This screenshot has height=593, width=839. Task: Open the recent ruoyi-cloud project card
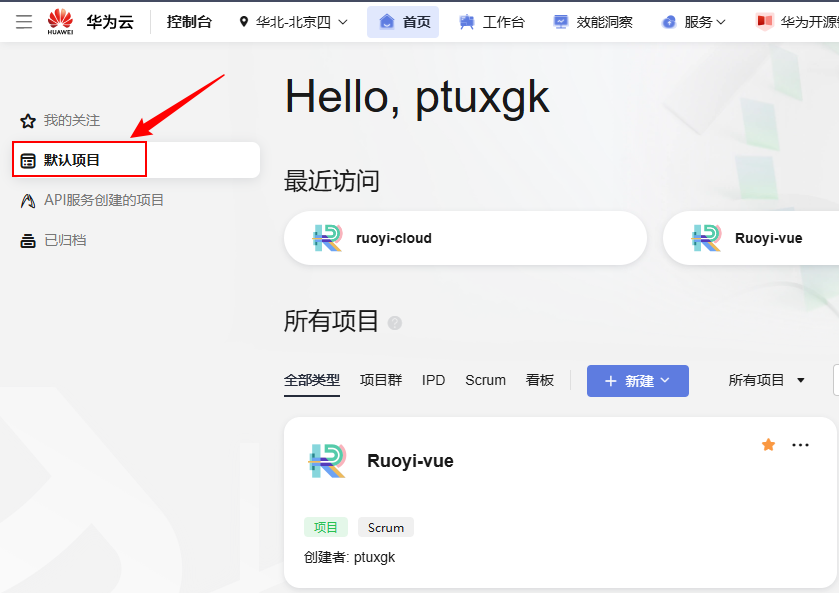[x=465, y=238]
